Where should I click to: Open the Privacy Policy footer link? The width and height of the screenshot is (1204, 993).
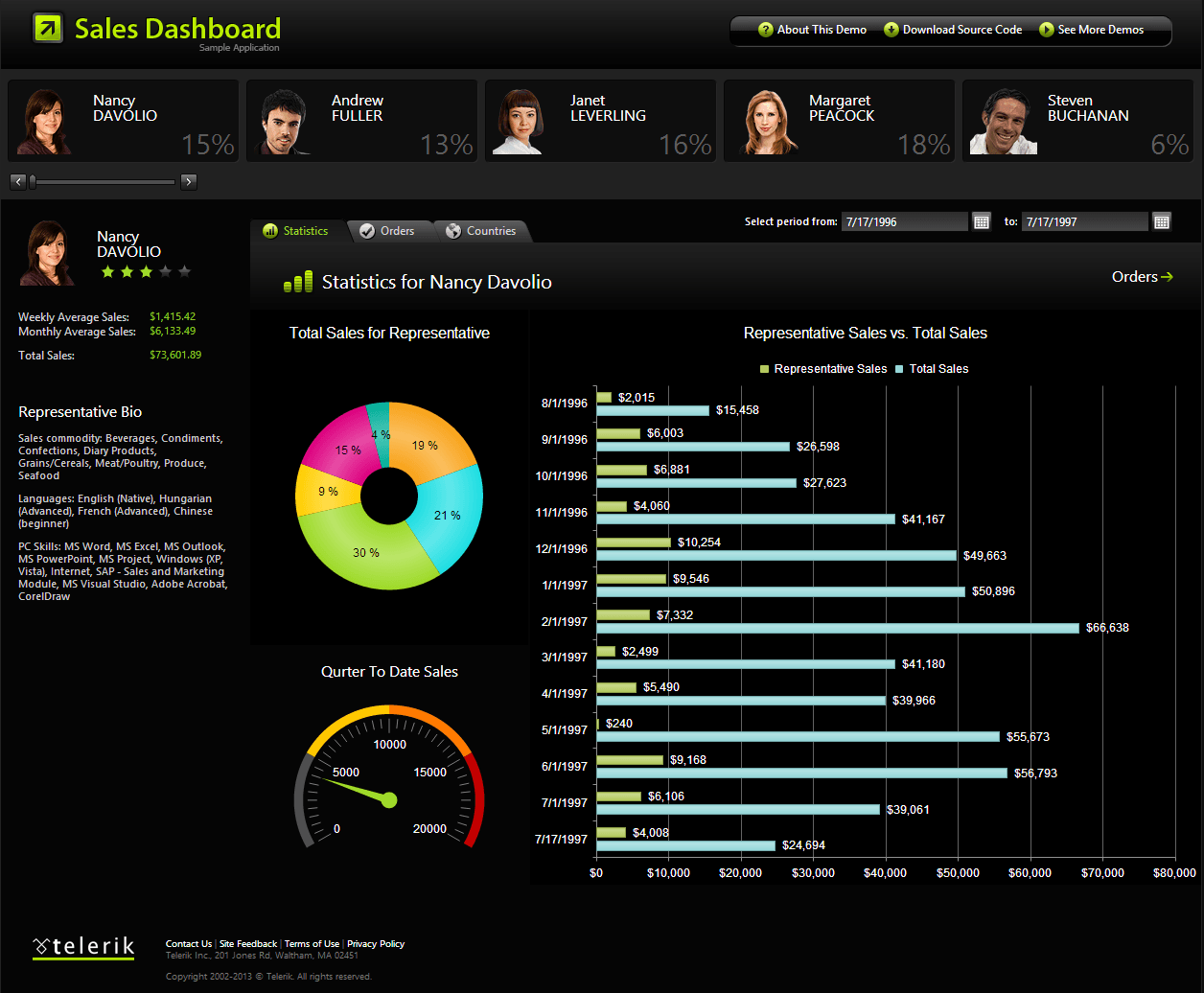376,943
